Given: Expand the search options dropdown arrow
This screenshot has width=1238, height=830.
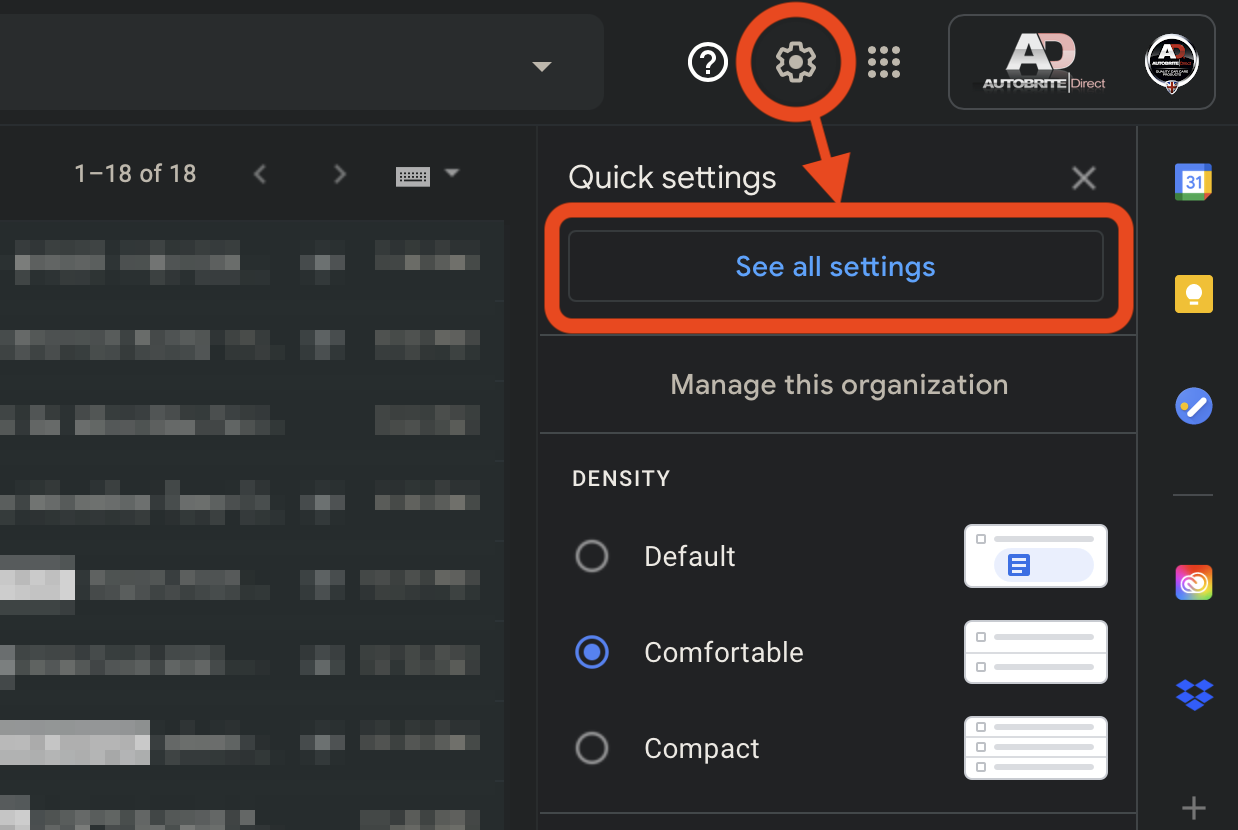Looking at the screenshot, I should point(542,67).
